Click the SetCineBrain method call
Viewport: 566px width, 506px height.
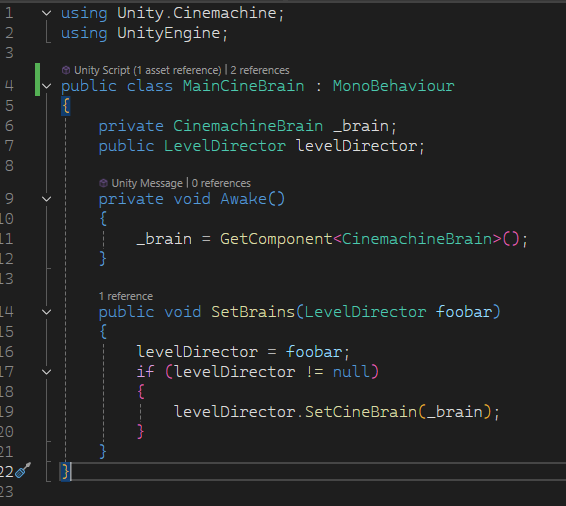pyautogui.click(x=361, y=412)
